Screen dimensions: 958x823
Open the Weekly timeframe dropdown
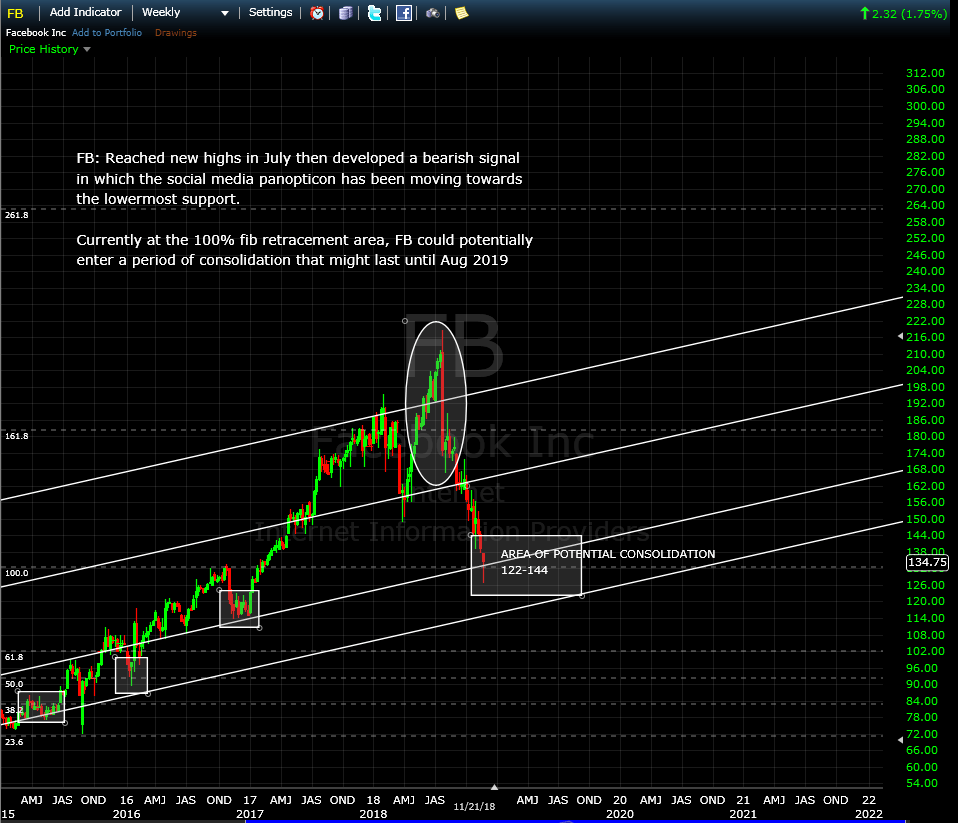(185, 12)
